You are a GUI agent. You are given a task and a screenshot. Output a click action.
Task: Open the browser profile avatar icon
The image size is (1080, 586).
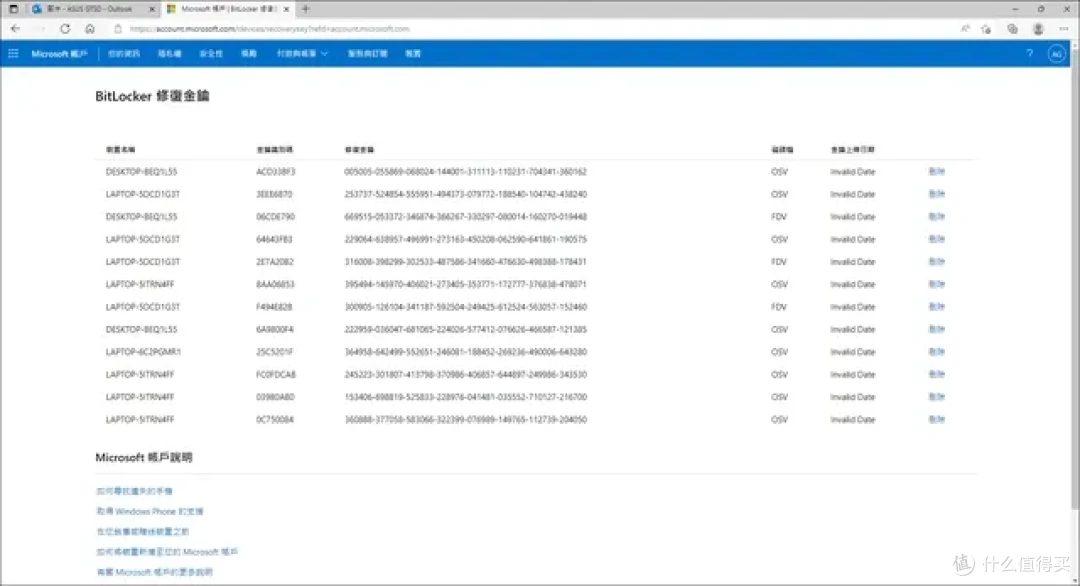(x=1038, y=29)
